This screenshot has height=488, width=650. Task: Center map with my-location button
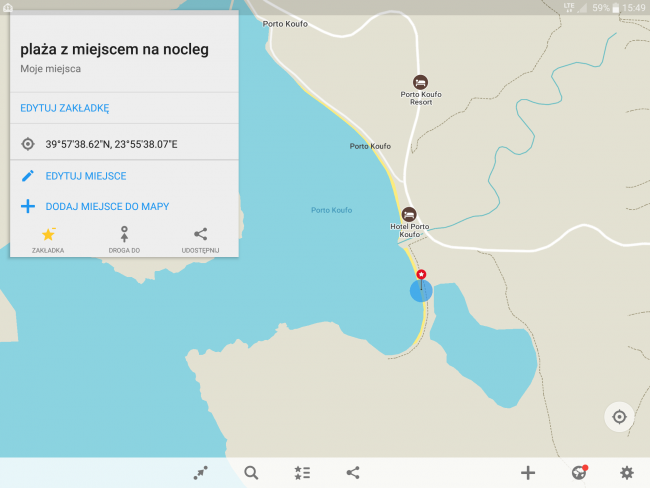(619, 417)
